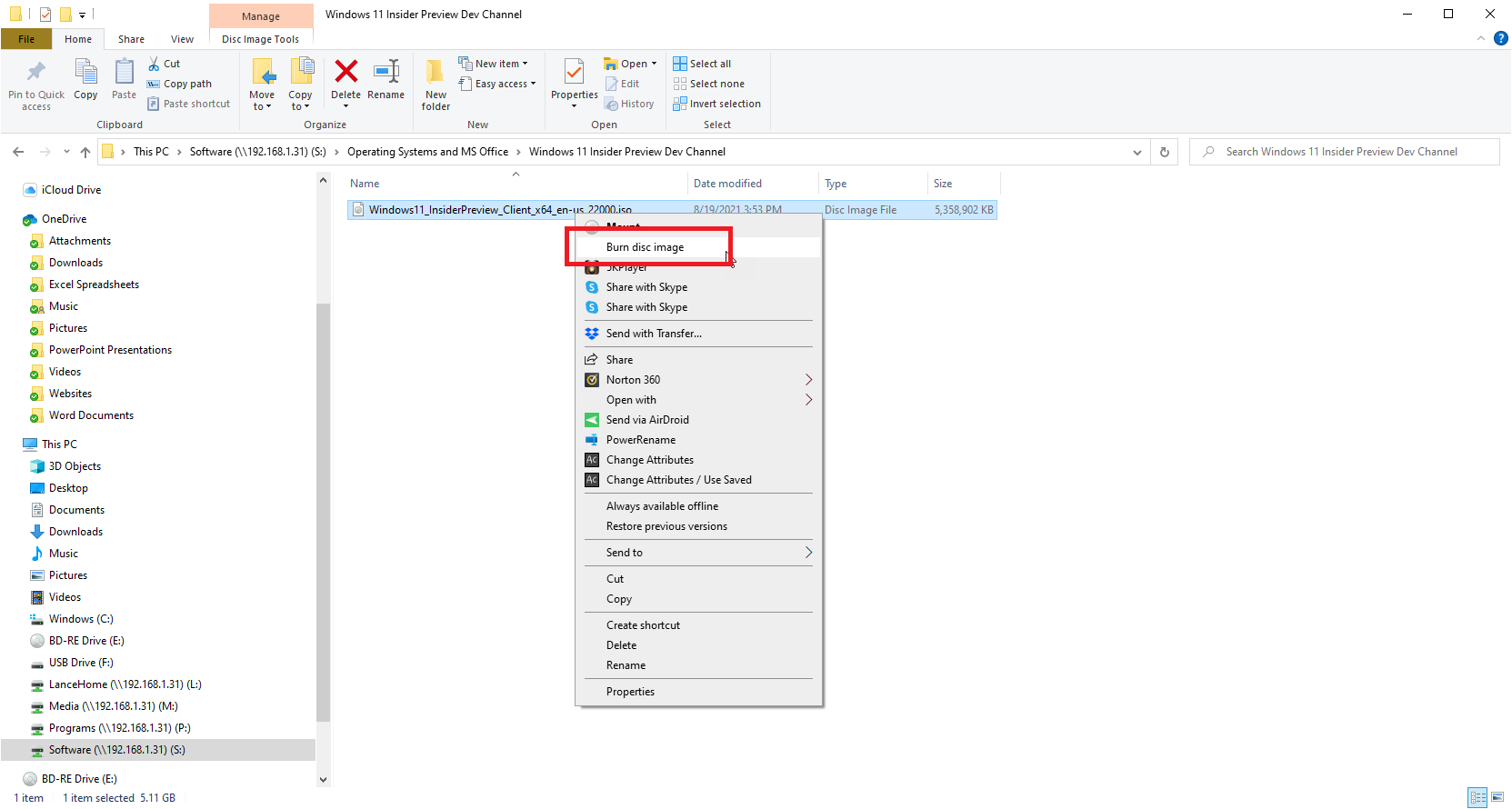Image resolution: width=1512 pixels, height=809 pixels.
Task: Choose Properties in the context menu
Action: point(698,692)
